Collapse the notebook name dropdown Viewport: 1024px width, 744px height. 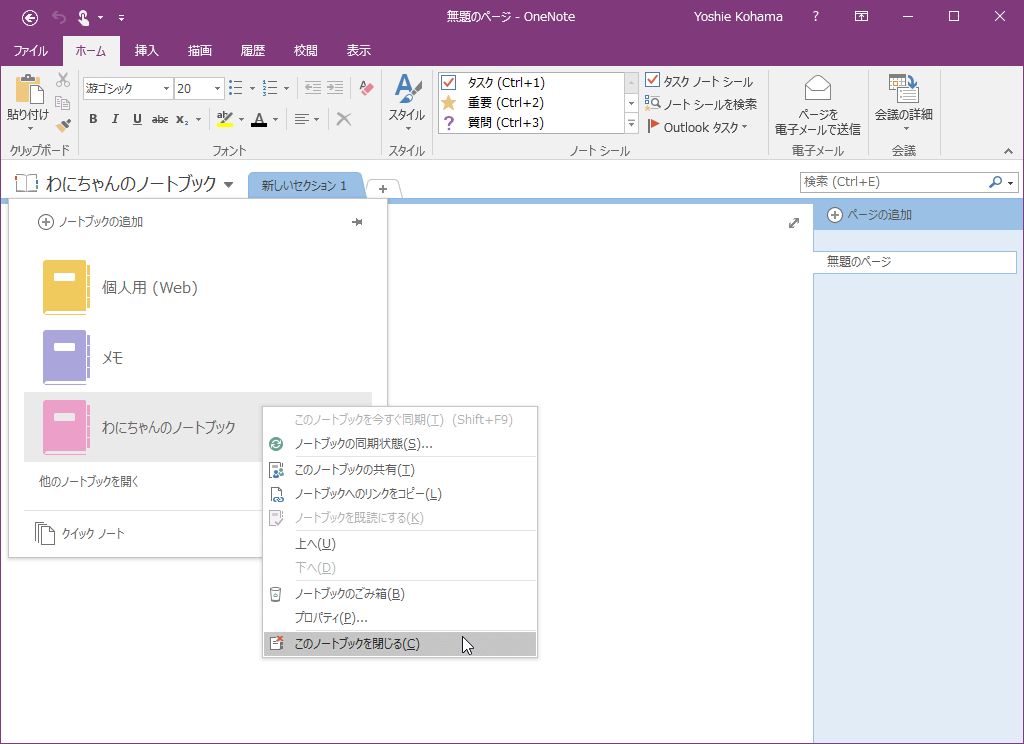(x=228, y=185)
